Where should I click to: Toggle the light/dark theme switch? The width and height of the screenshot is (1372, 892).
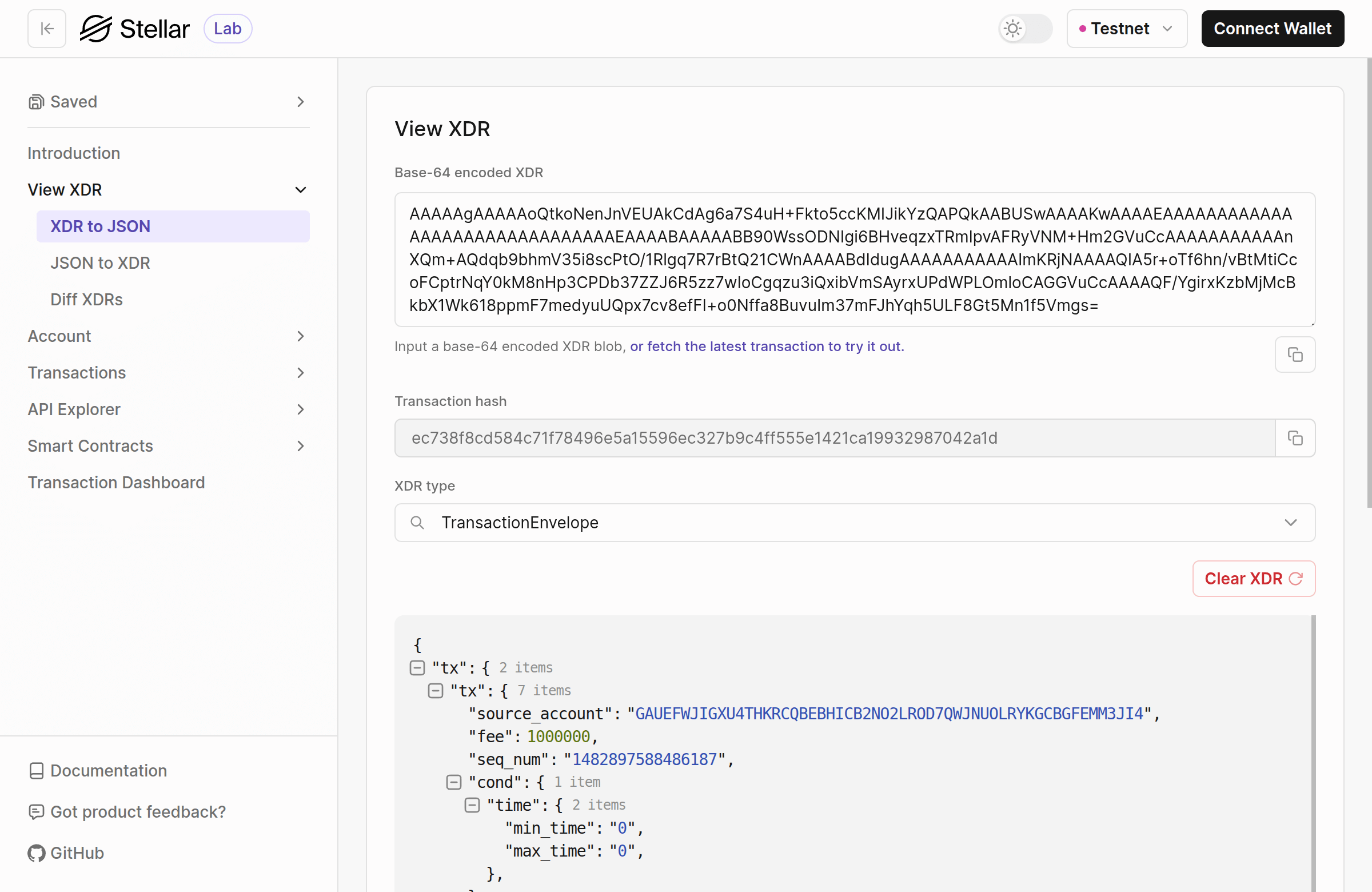pyautogui.click(x=1025, y=28)
